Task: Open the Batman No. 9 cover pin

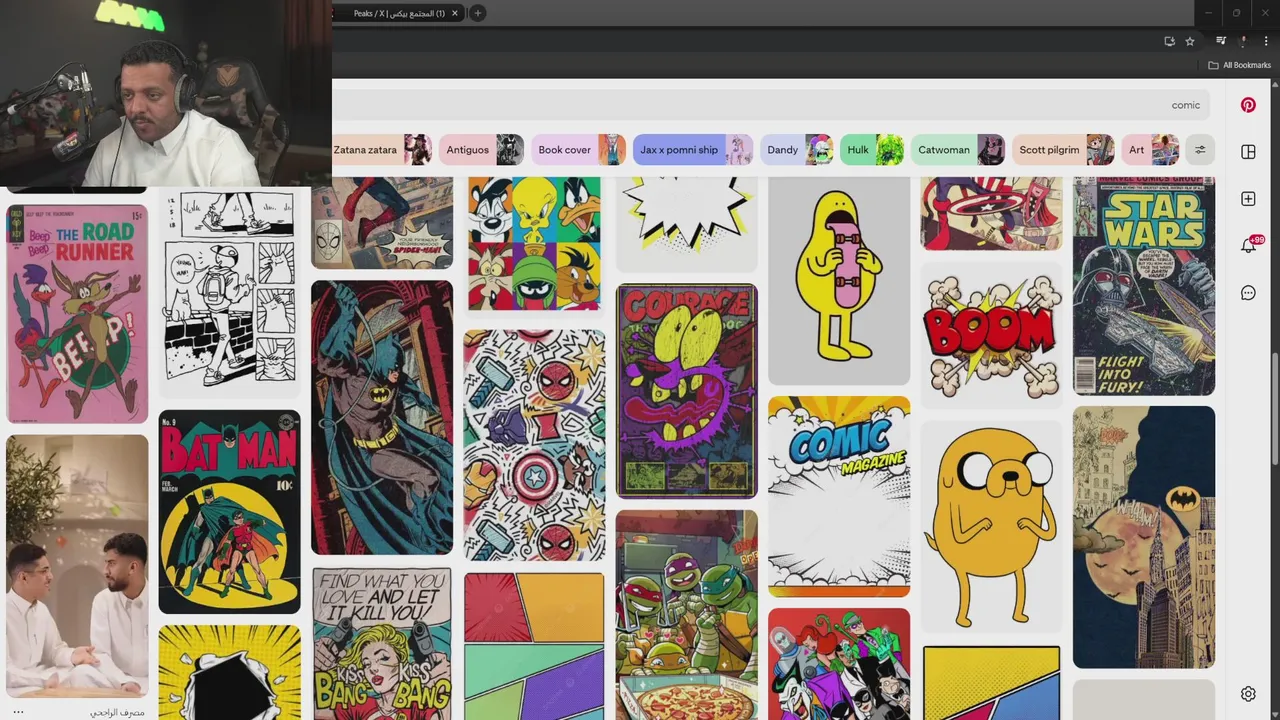Action: 229,511
